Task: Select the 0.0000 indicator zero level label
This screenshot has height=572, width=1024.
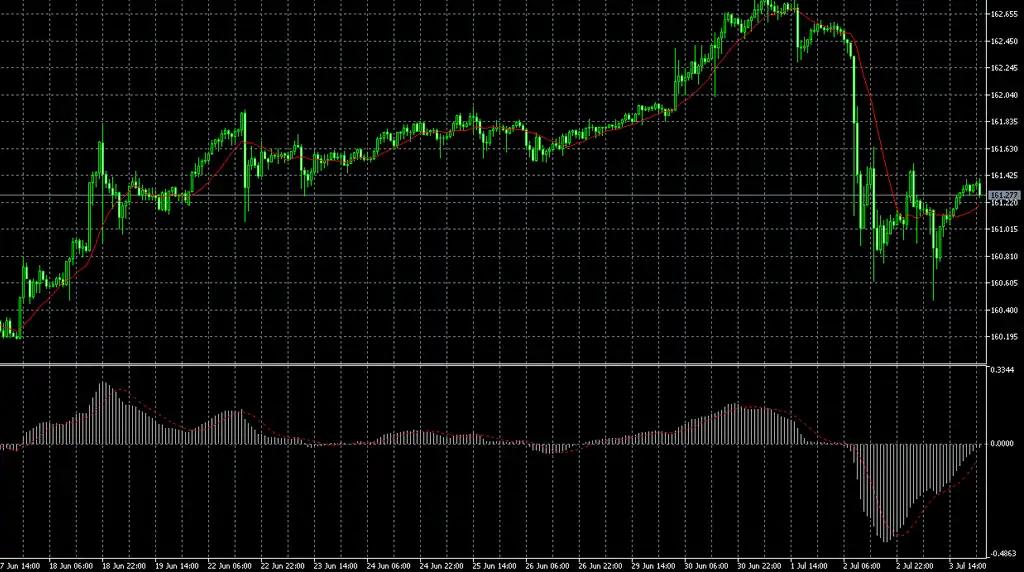Action: (x=1002, y=443)
